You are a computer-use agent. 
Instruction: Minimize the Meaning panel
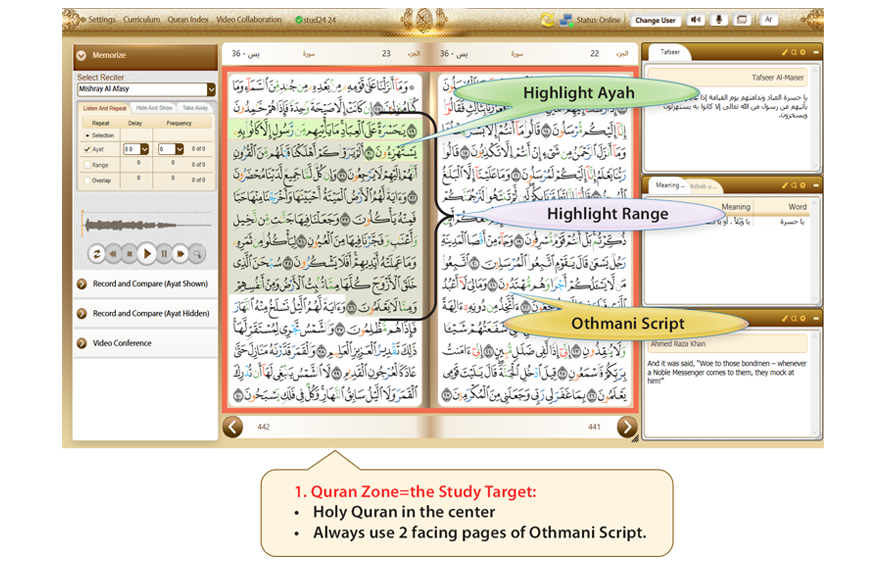tap(816, 185)
